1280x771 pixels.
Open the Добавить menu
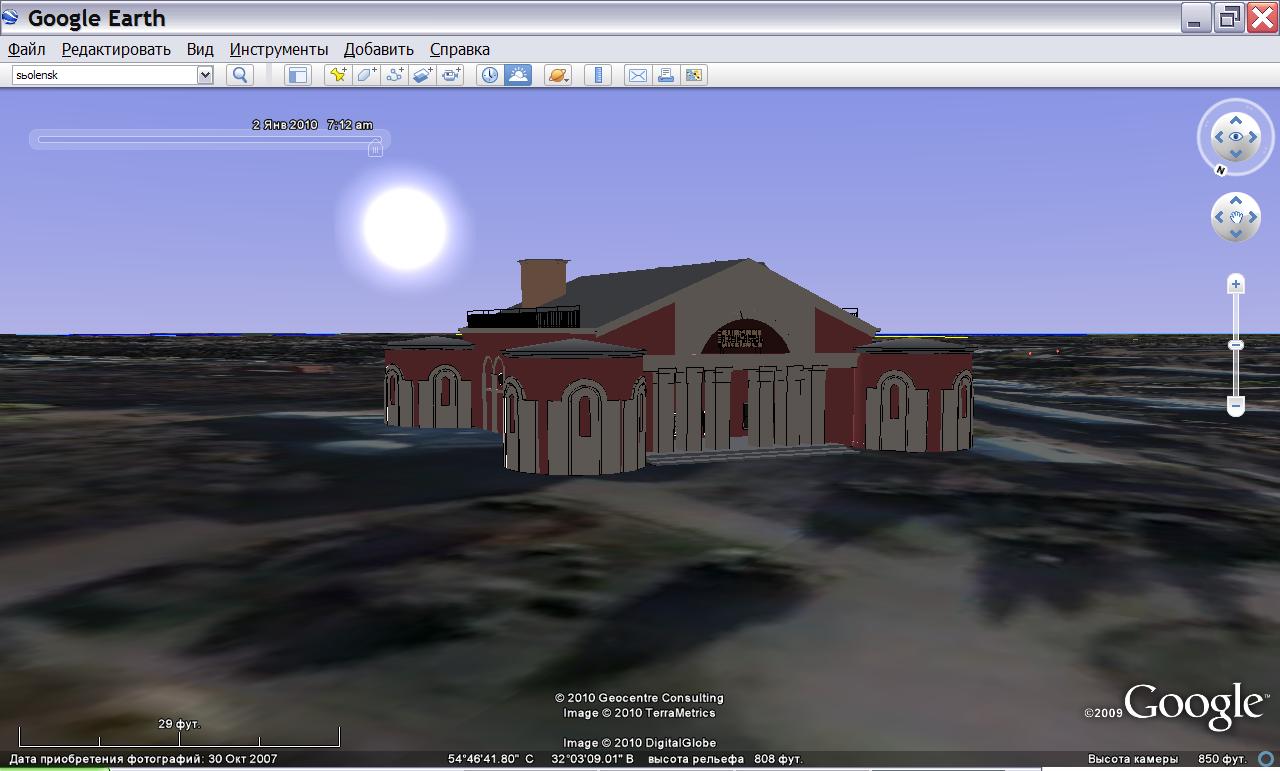(379, 49)
